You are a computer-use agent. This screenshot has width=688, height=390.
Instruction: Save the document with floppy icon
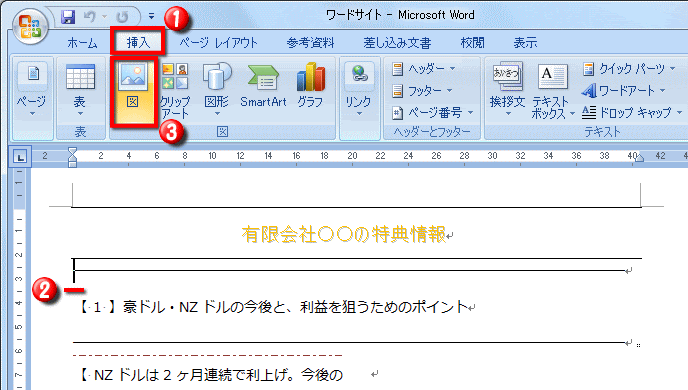(68, 17)
